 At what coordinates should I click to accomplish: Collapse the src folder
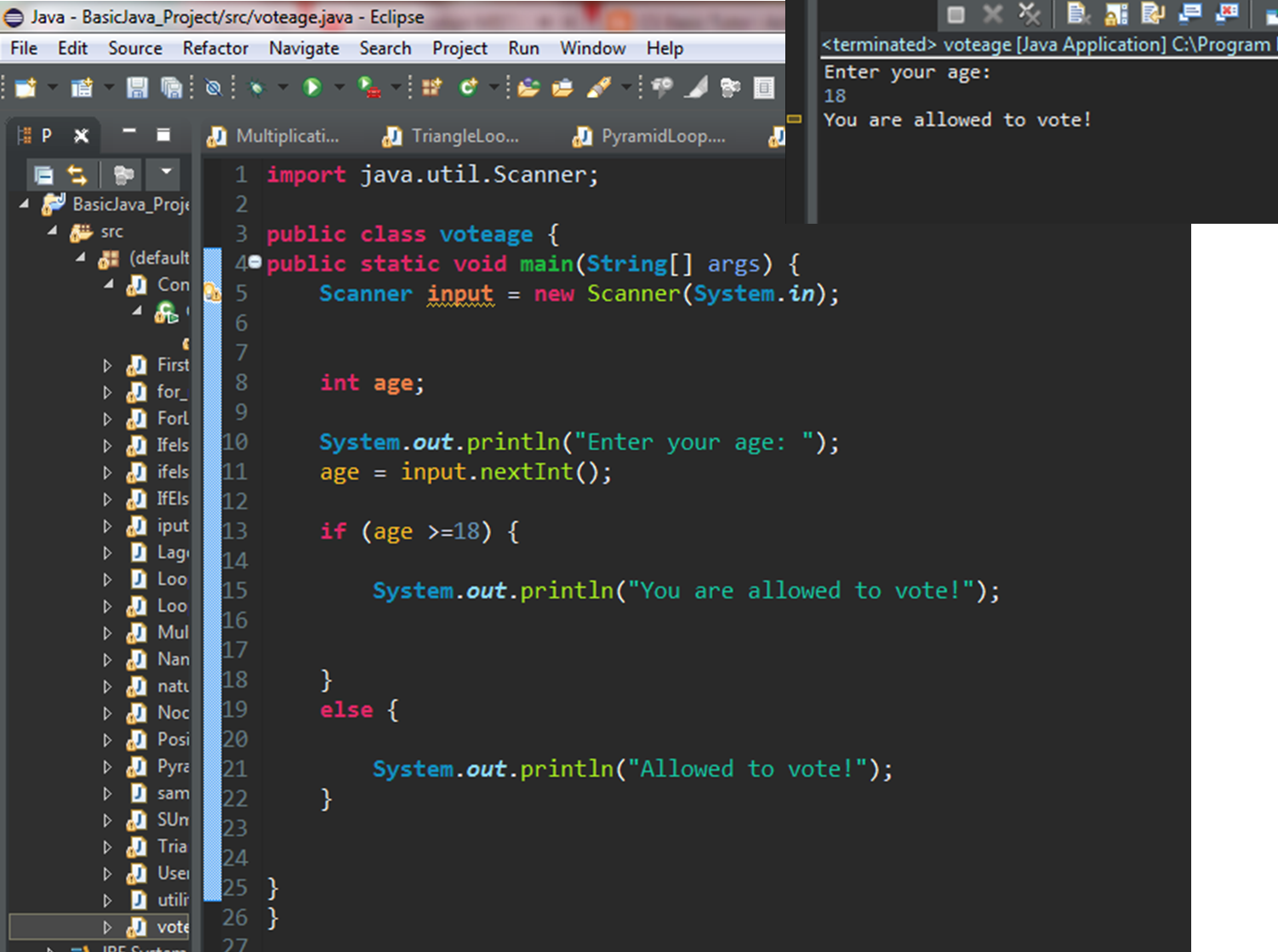[53, 231]
